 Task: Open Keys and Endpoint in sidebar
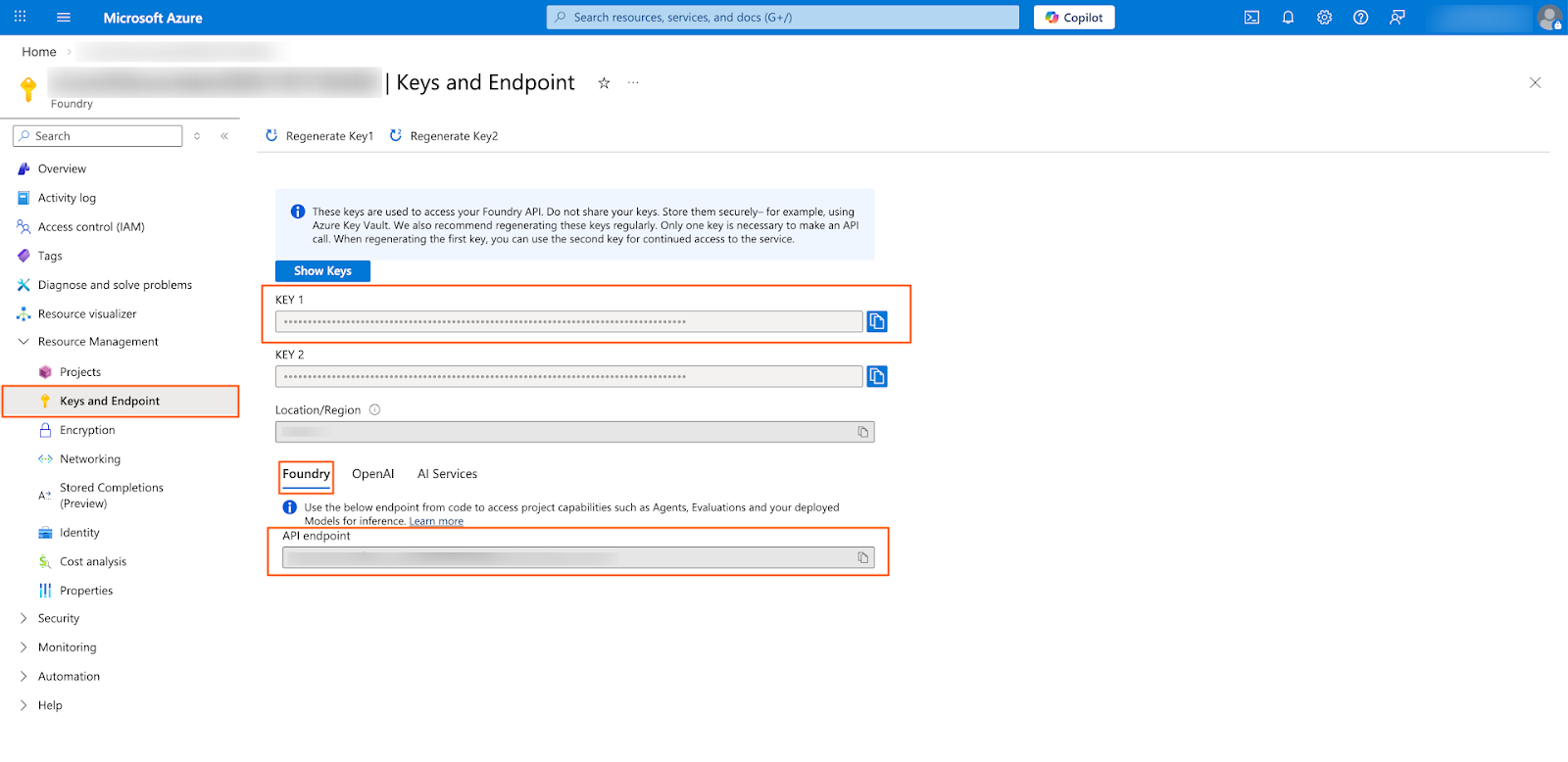pos(121,401)
